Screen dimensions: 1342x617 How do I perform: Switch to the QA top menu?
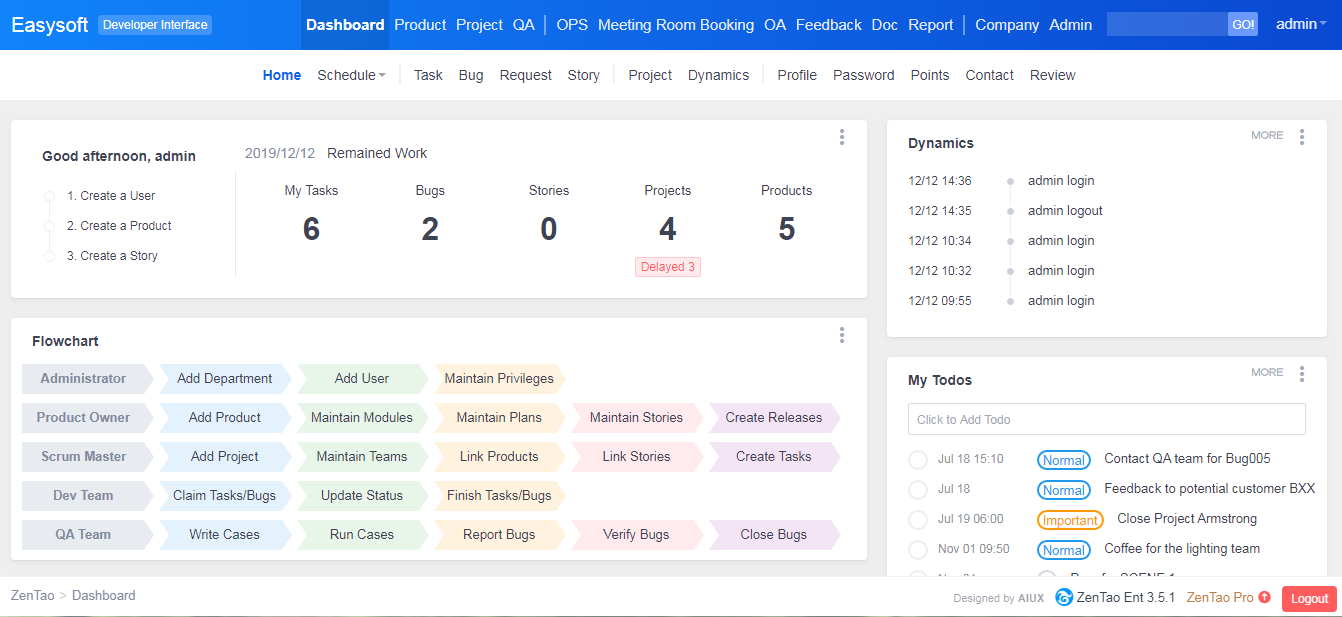coord(523,25)
